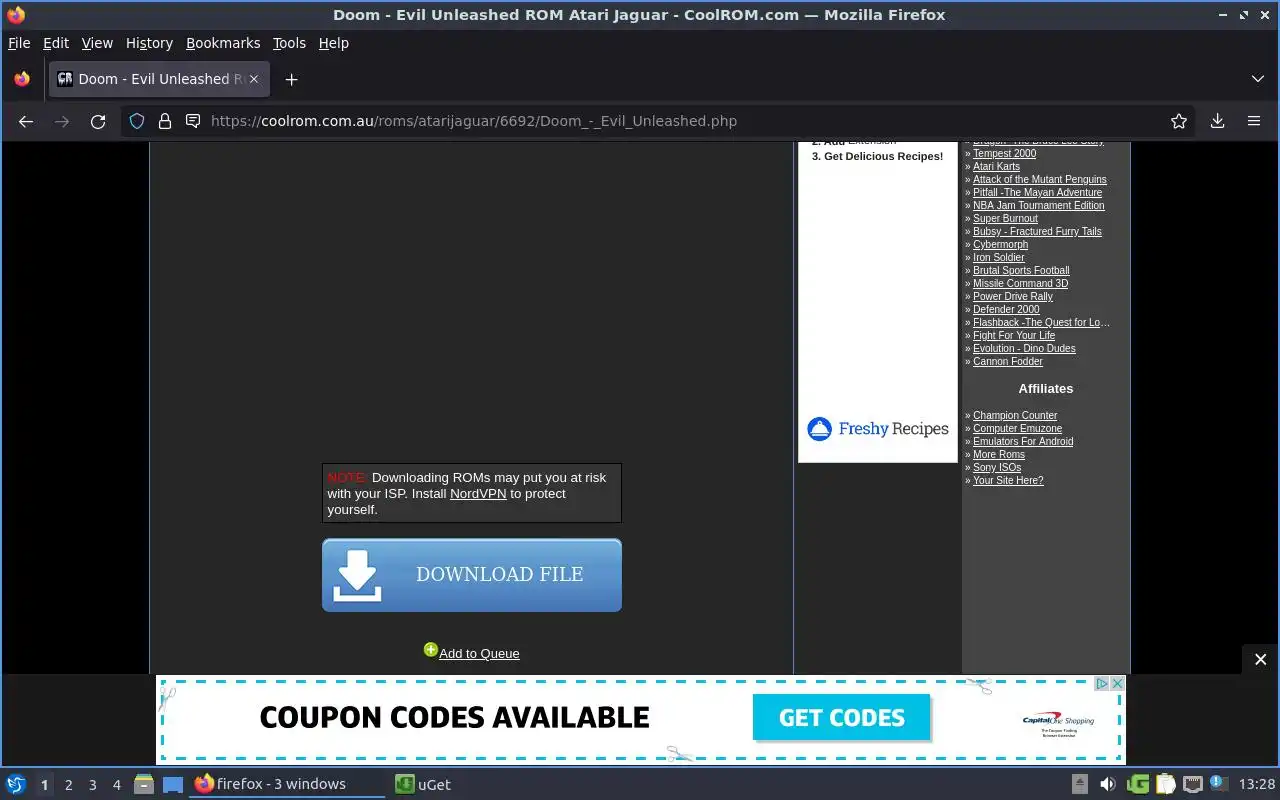Image resolution: width=1280 pixels, height=800 pixels.
Task: Dismiss the bottom banner overlay X button
Action: [1260, 660]
